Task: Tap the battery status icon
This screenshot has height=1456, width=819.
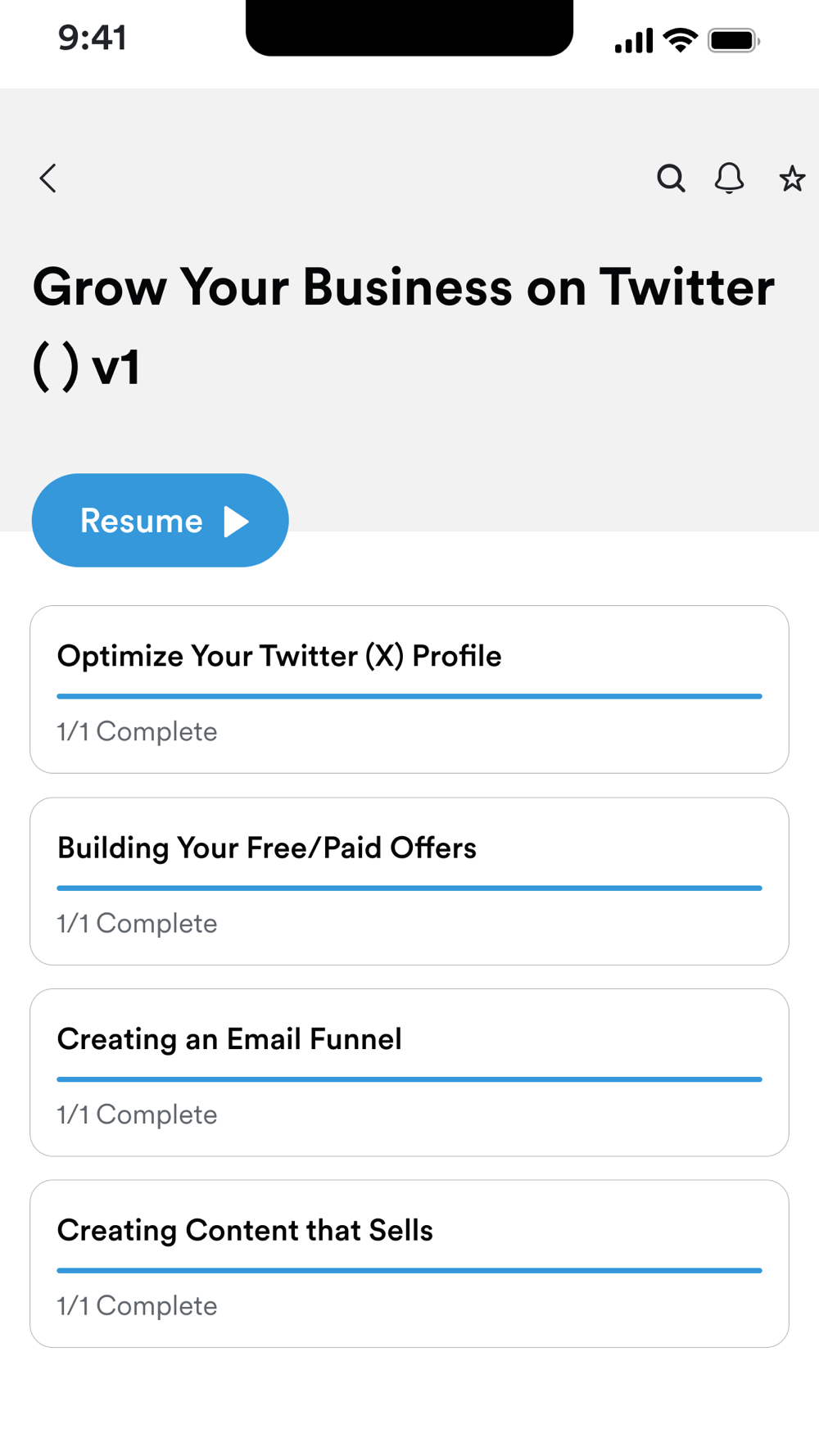Action: pyautogui.click(x=733, y=40)
